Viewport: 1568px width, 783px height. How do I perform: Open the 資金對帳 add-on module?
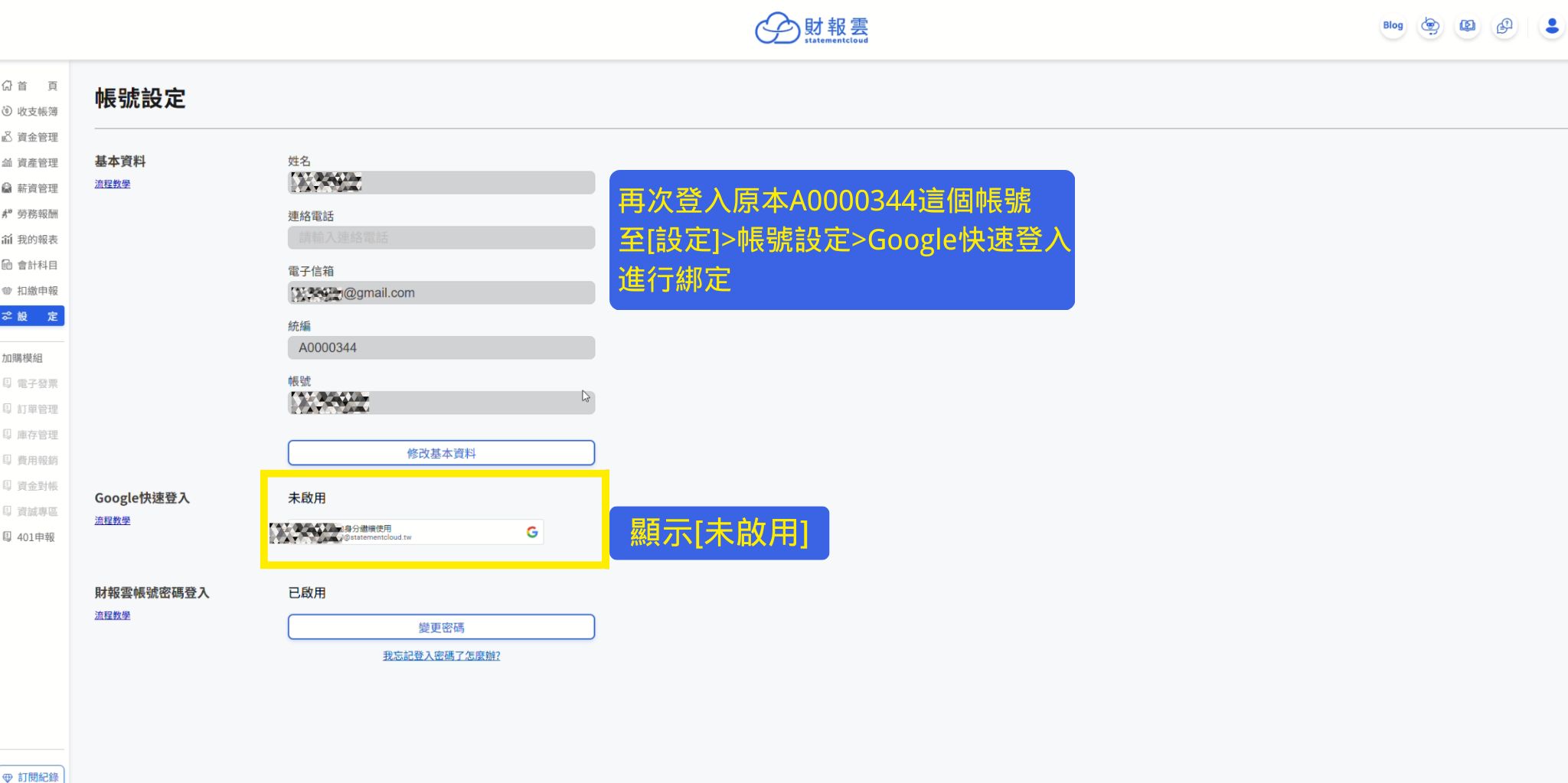click(31, 486)
